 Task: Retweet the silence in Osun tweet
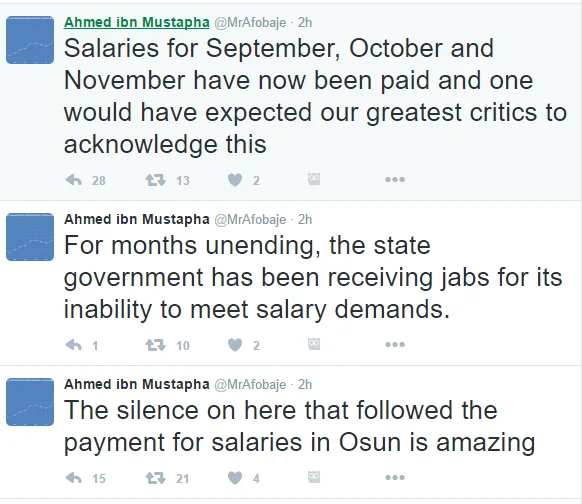coord(155,478)
